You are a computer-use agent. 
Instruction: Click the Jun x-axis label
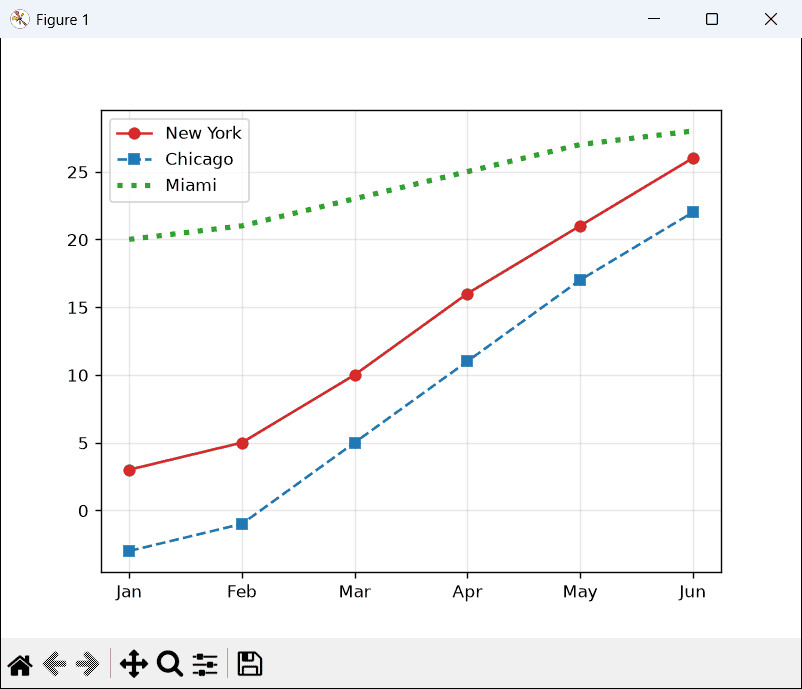[x=692, y=592]
